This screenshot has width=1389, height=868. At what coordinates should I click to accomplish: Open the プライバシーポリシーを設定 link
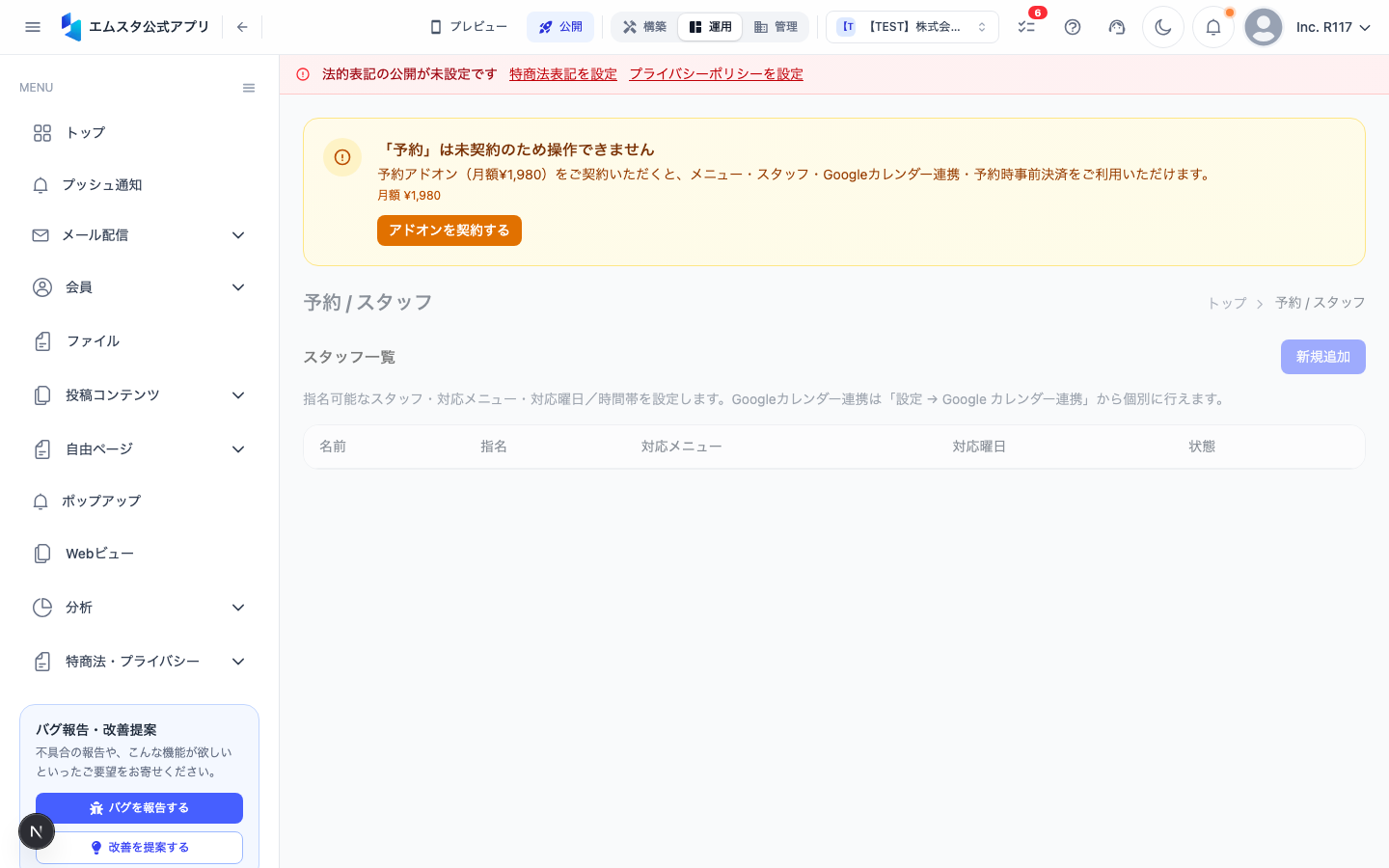[717, 74]
